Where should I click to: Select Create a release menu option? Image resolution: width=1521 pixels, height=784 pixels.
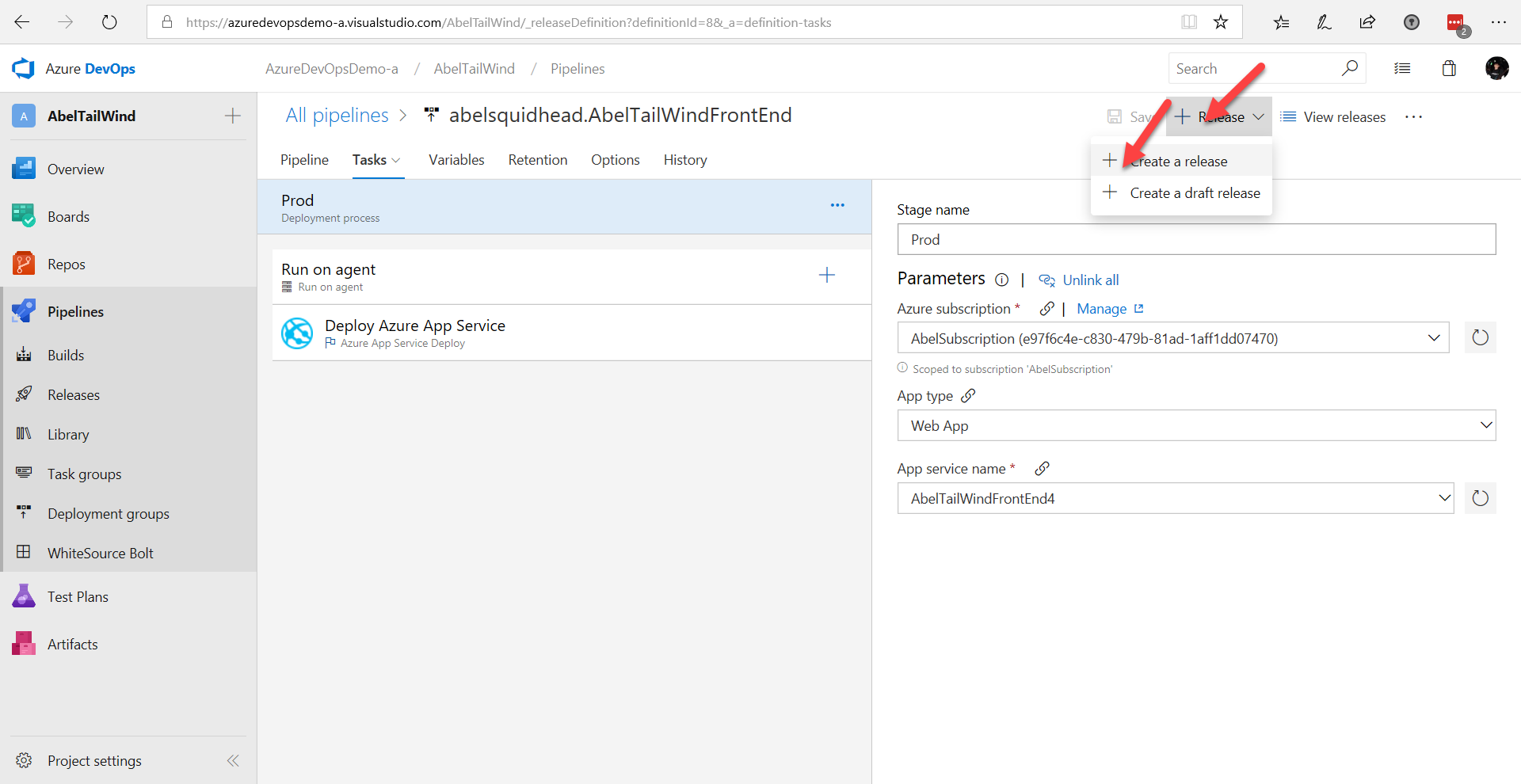click(x=1181, y=161)
